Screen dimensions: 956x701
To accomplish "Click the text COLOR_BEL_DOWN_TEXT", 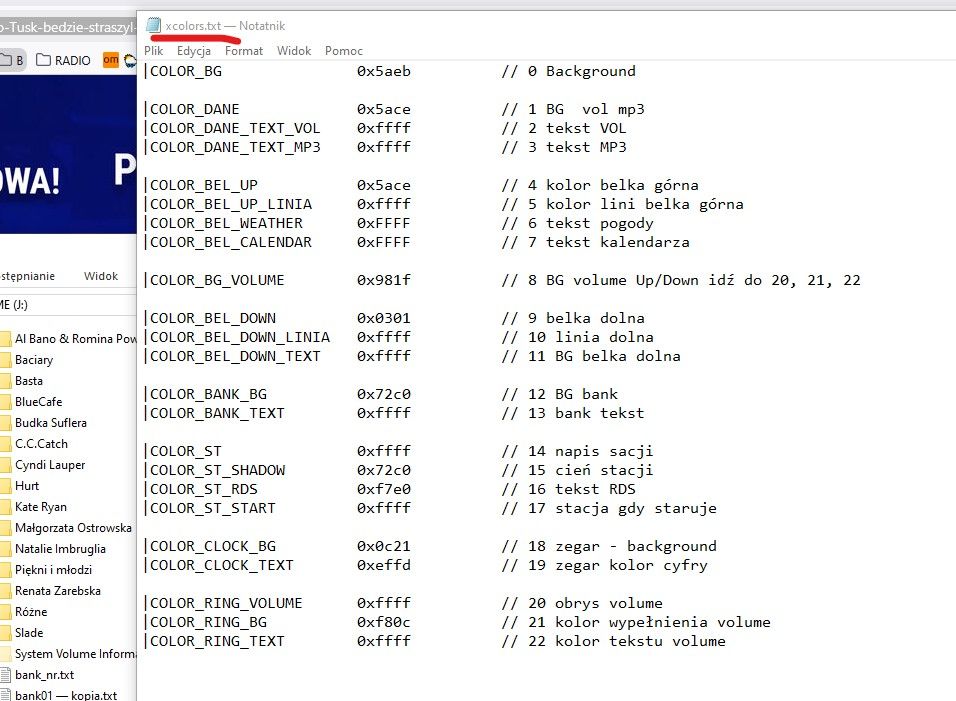I will [x=235, y=357].
